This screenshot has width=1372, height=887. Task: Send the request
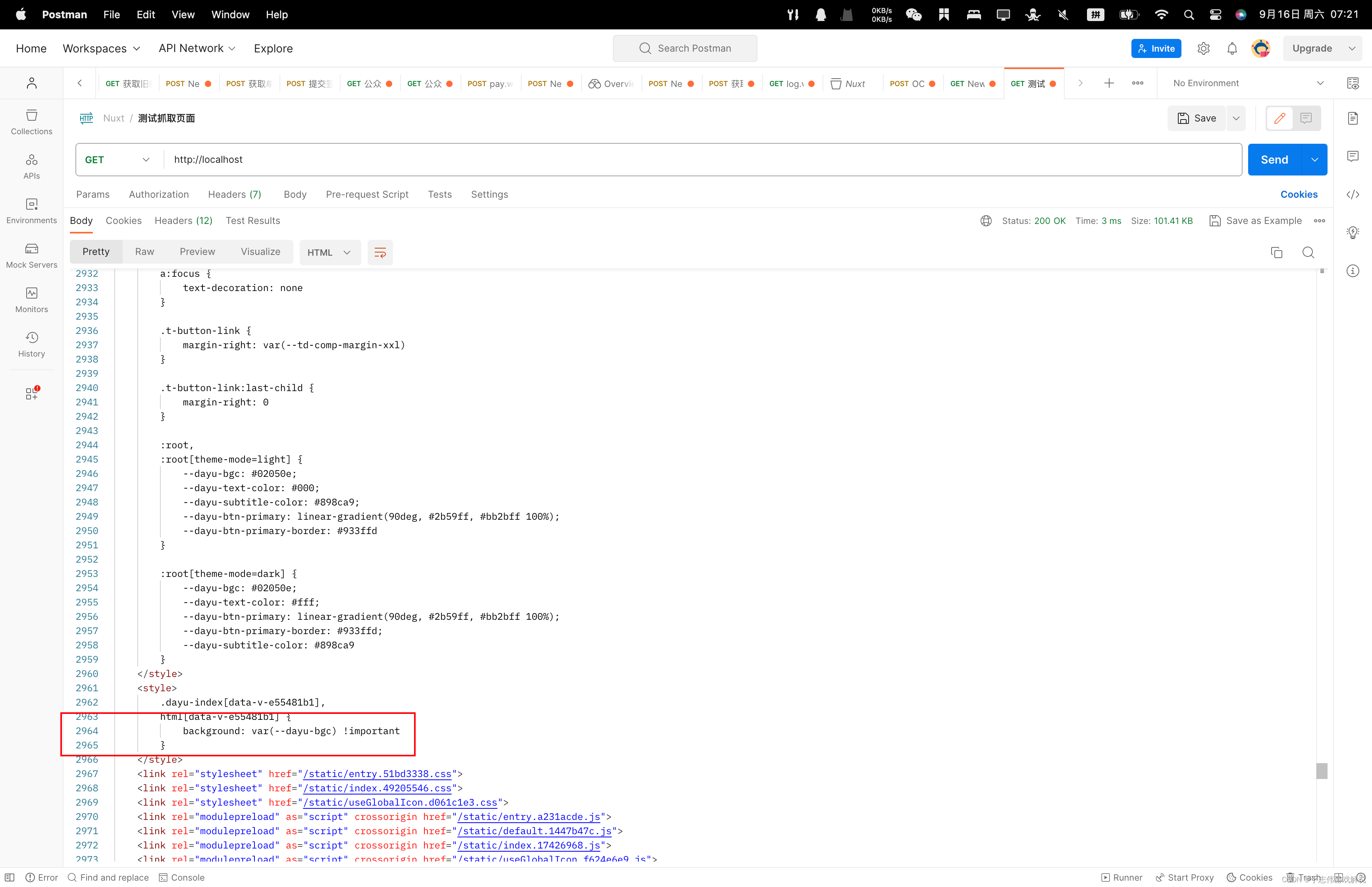pos(1274,159)
